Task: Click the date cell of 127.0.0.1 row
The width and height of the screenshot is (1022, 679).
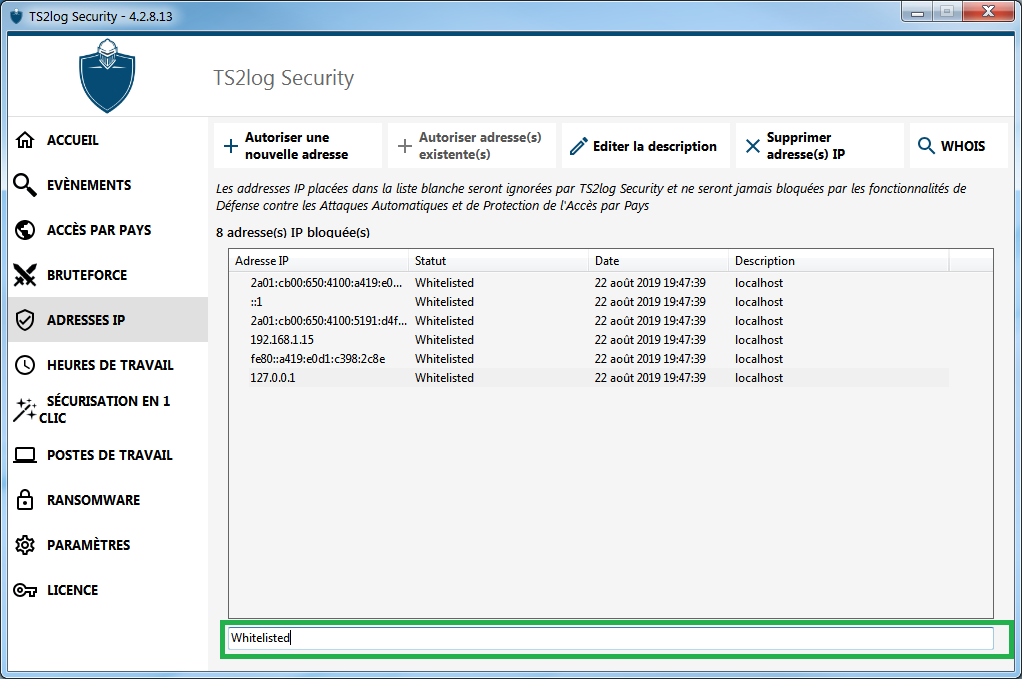Action: [650, 377]
